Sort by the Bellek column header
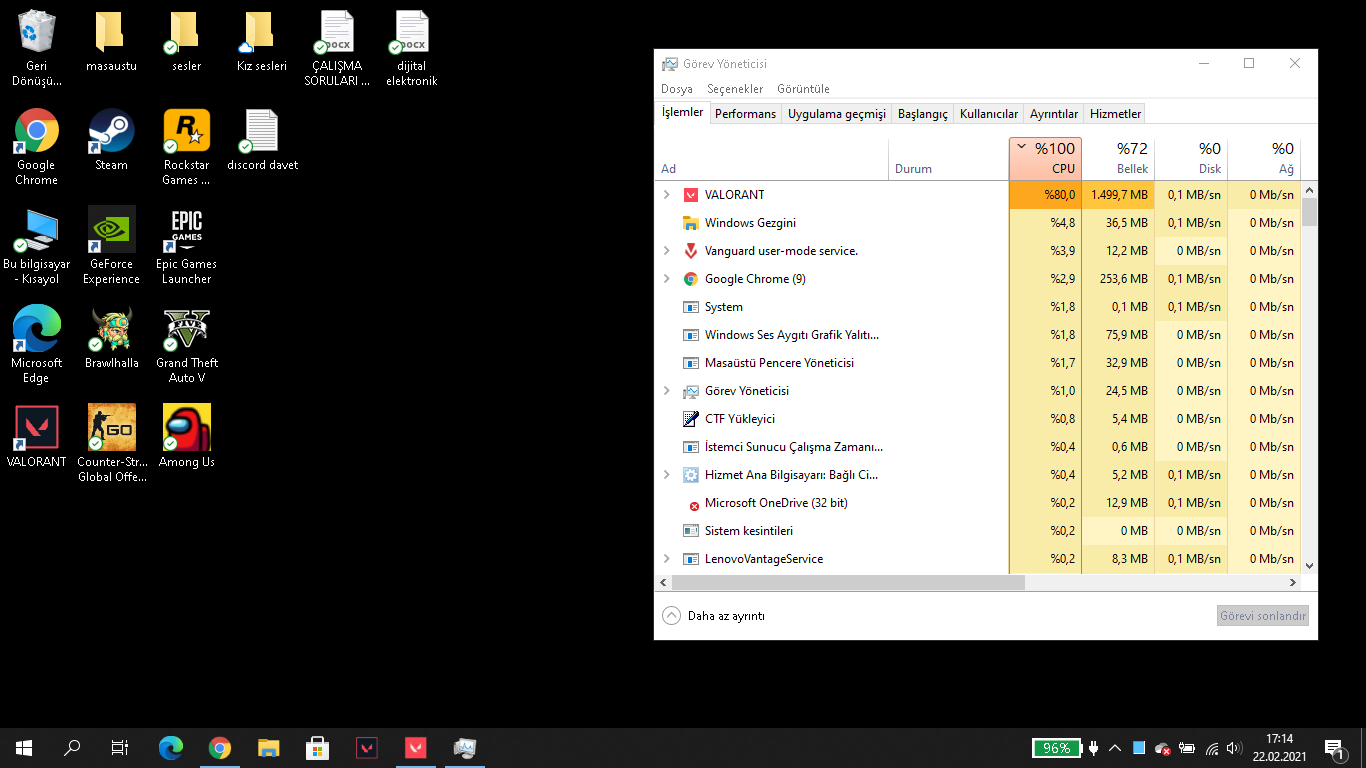This screenshot has height=768, width=1366. (1118, 159)
